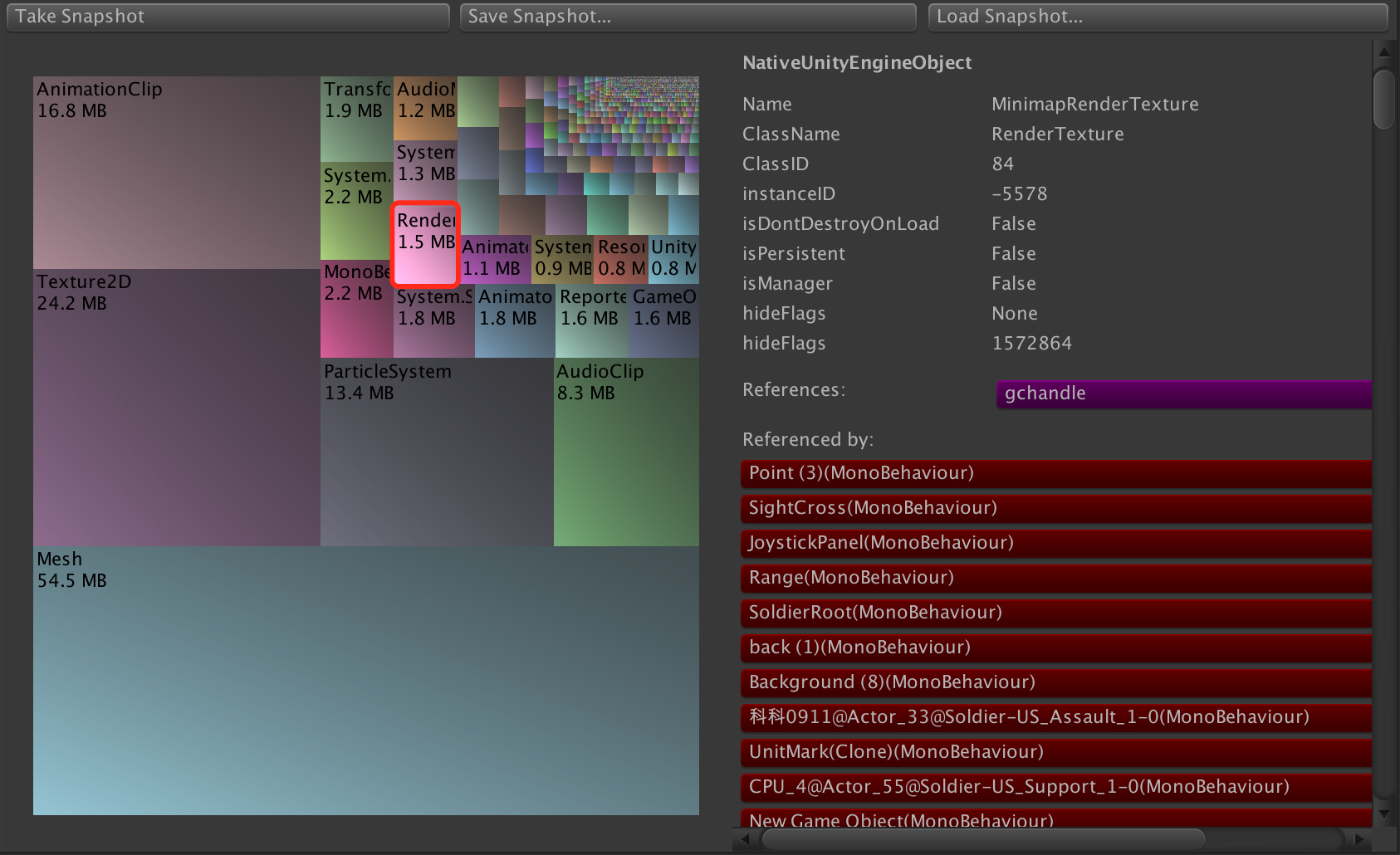Screen dimensions: 1400x855
Task: Open the Soldier-US_Assault_1-0 MonoBehaviour reference
Action: click(1055, 717)
